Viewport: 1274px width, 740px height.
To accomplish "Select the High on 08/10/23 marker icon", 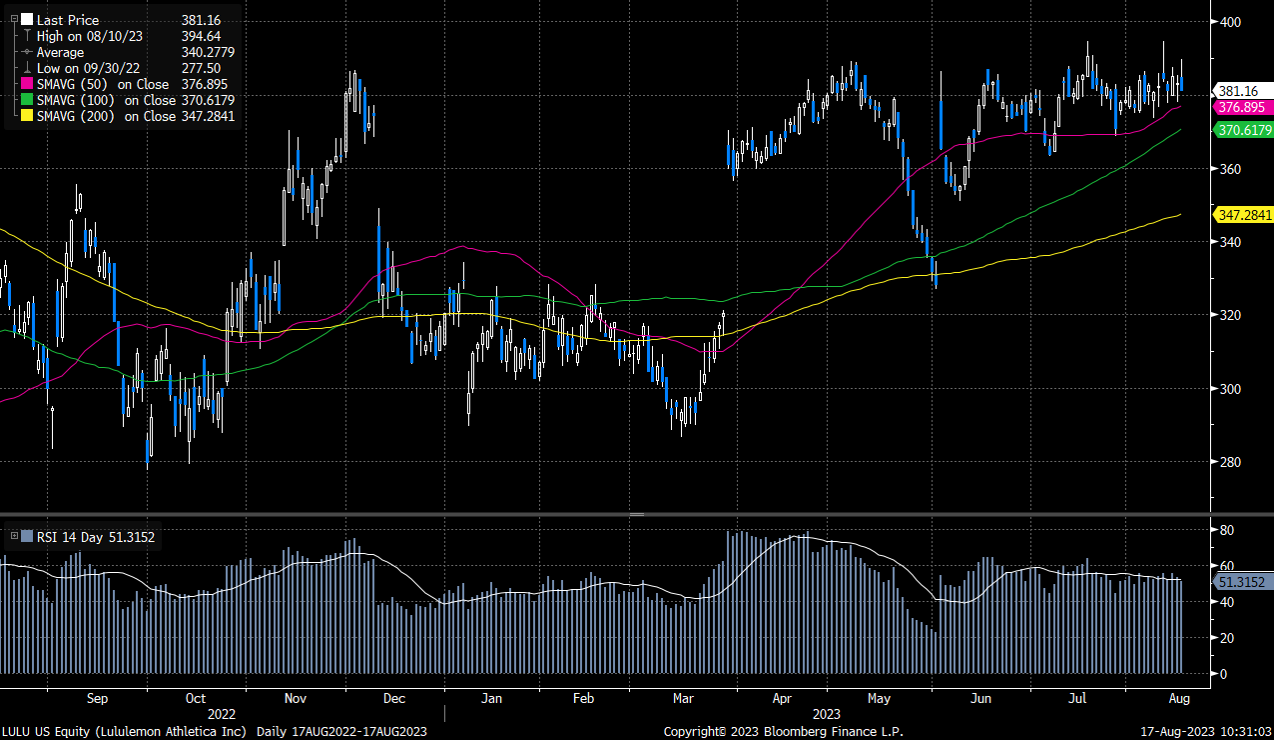I will point(27,36).
